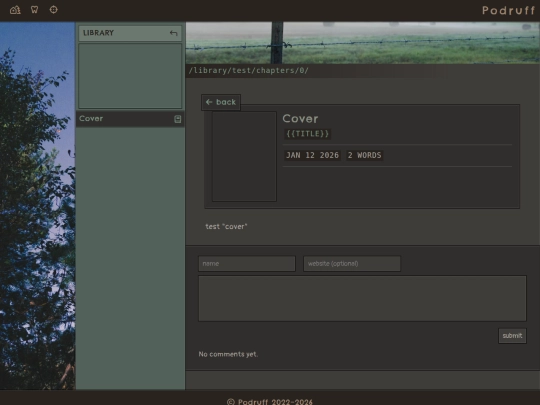Open the Cover chapter in sidebar
This screenshot has width=540, height=405.
(130, 119)
